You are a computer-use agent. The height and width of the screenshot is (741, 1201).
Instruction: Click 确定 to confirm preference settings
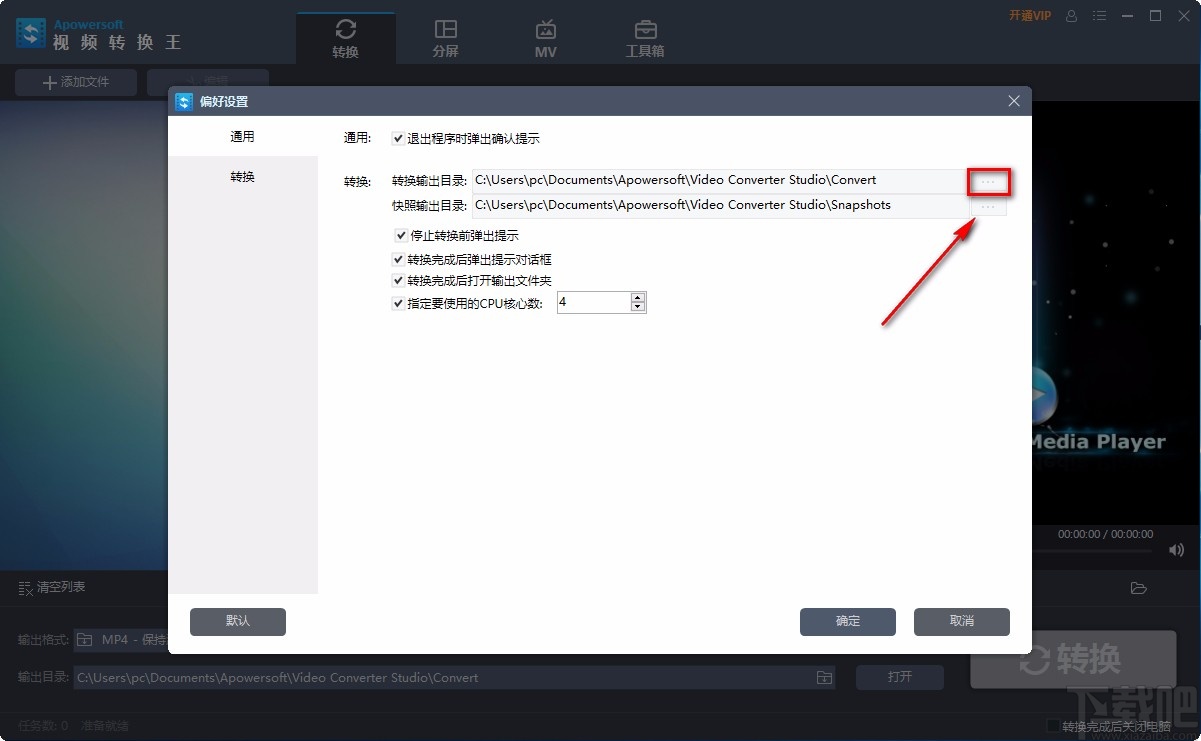click(847, 621)
